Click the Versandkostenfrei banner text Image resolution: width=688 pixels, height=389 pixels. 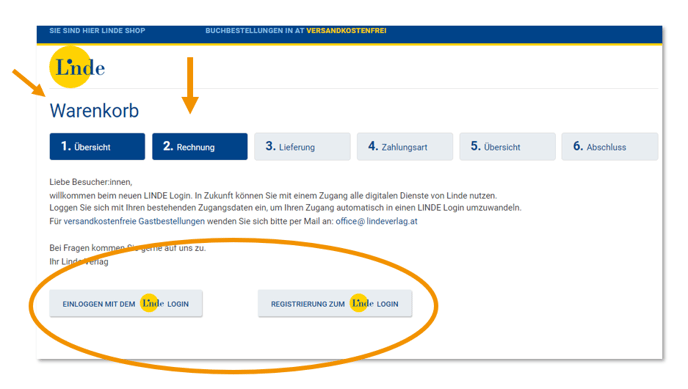point(346,31)
